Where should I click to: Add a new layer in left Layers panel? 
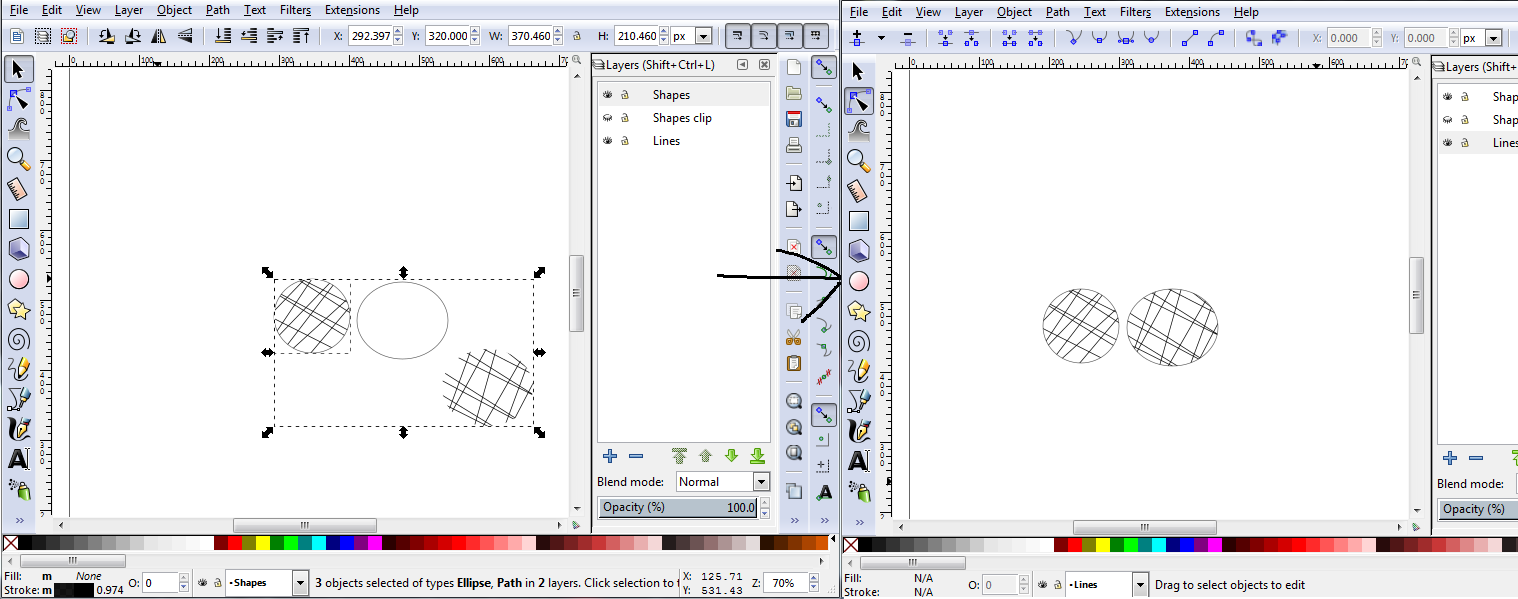click(609, 457)
